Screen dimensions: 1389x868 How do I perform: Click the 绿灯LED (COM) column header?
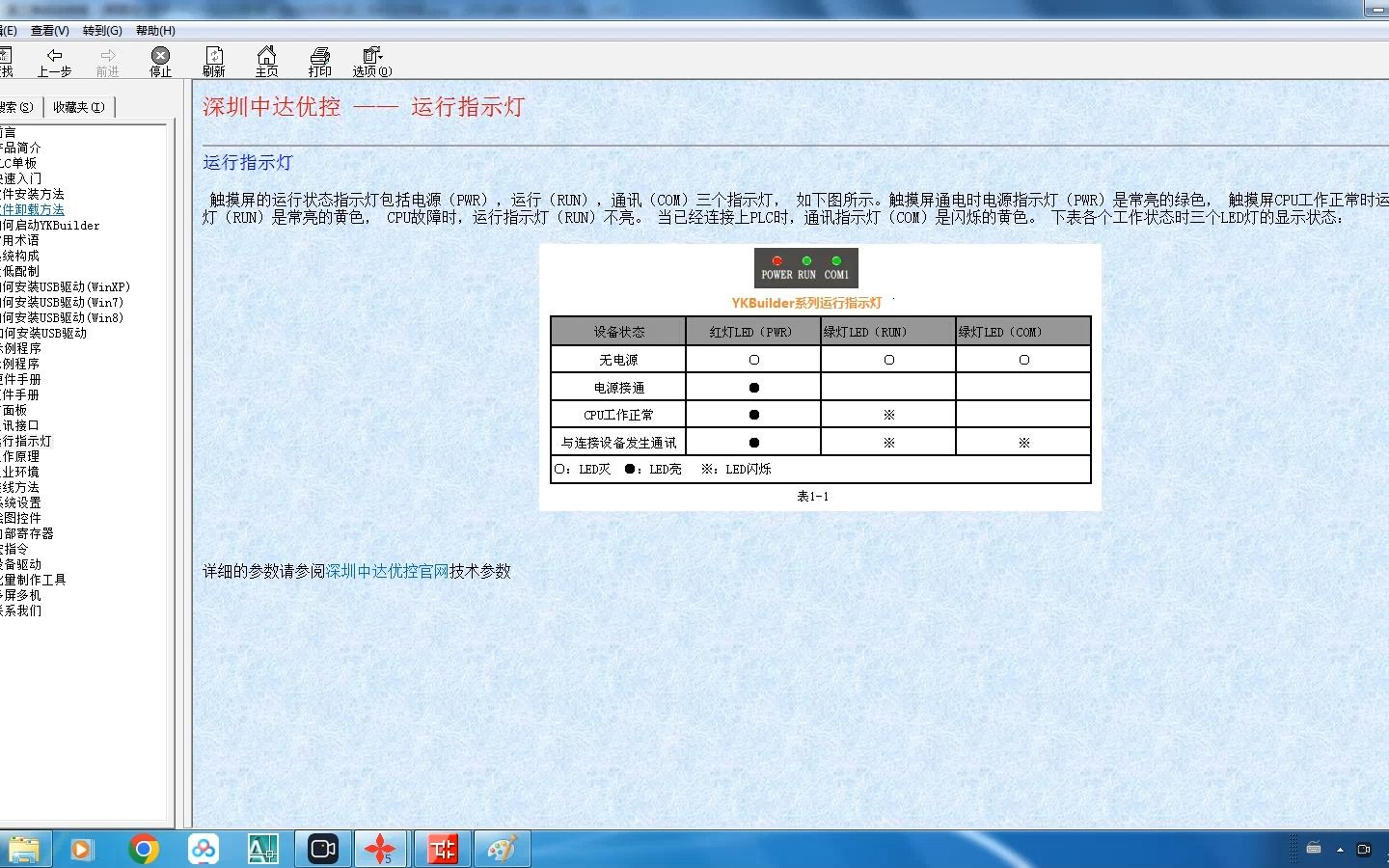(1023, 332)
